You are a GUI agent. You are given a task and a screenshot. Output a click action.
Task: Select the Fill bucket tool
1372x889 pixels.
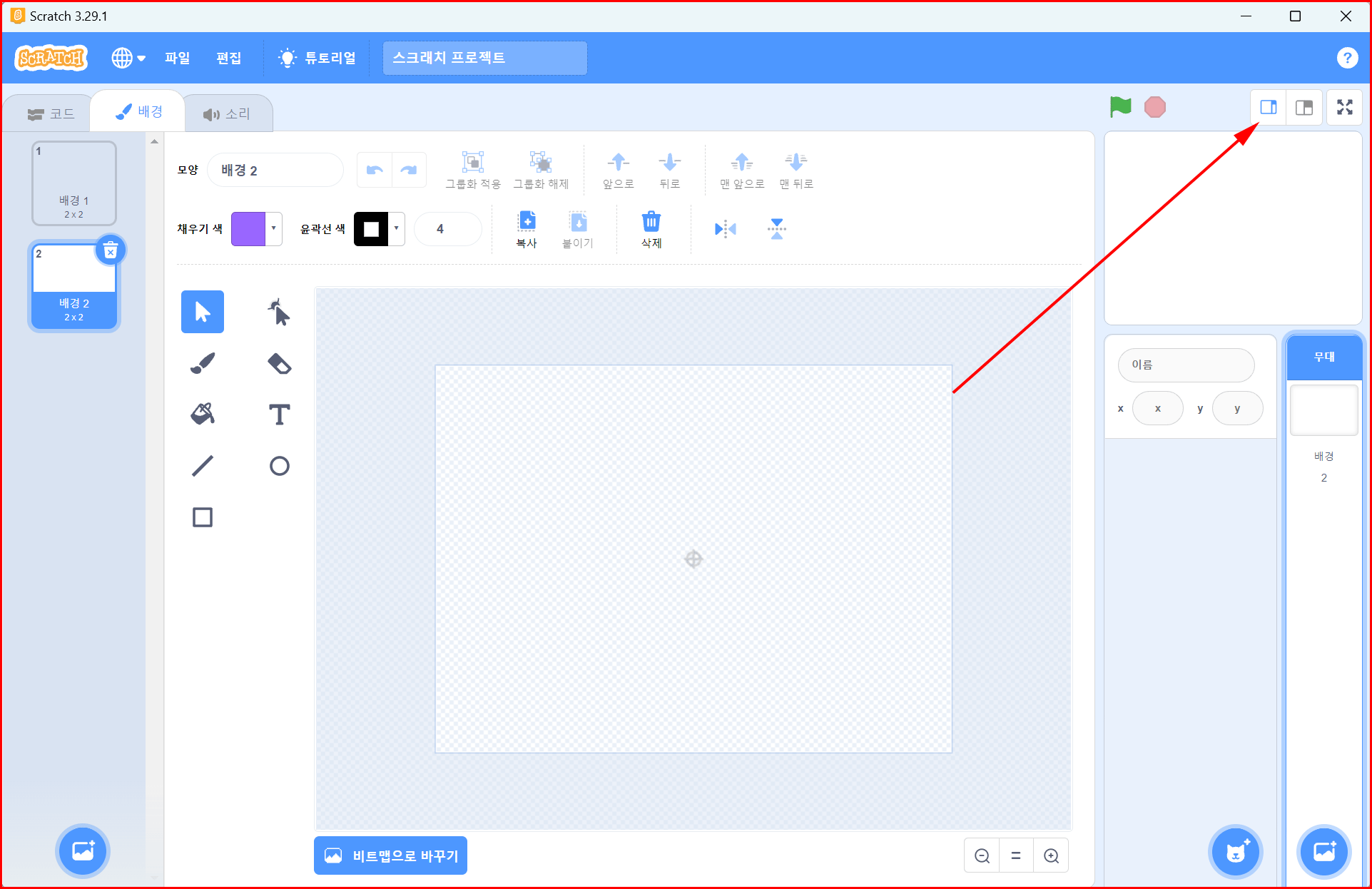(203, 415)
